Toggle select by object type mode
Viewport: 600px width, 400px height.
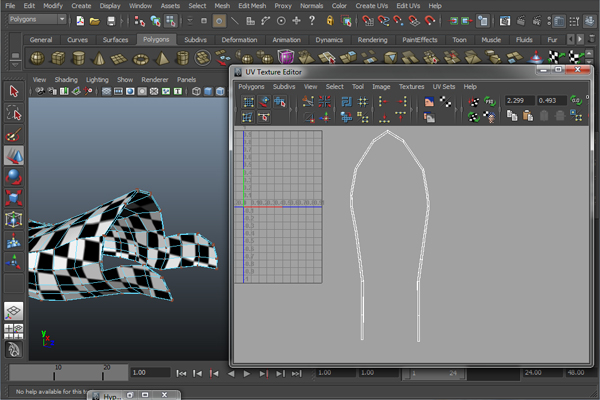155,21
